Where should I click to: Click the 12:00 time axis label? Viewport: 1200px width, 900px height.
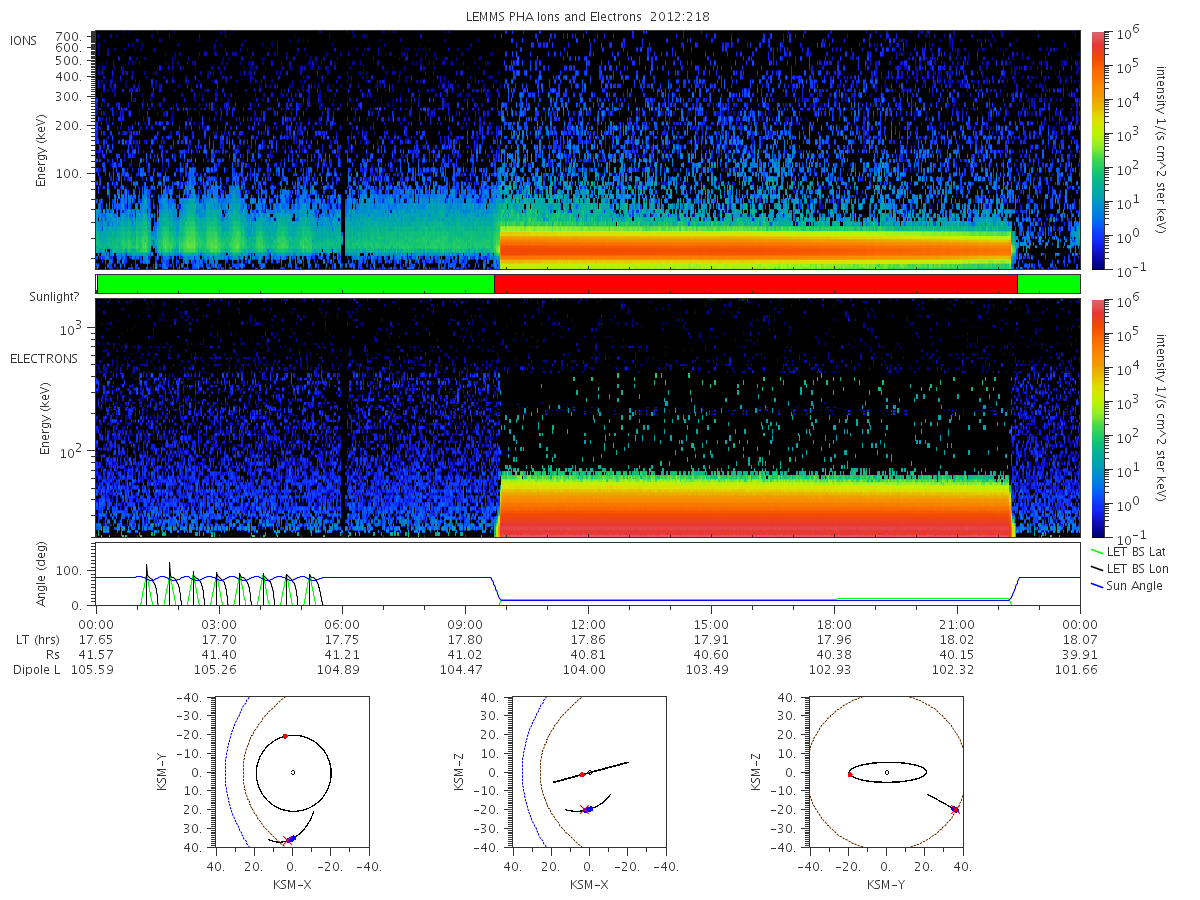coord(588,622)
